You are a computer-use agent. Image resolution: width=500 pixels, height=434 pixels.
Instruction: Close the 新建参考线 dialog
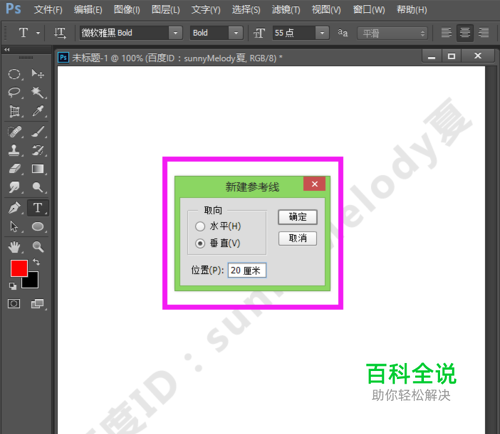314,184
